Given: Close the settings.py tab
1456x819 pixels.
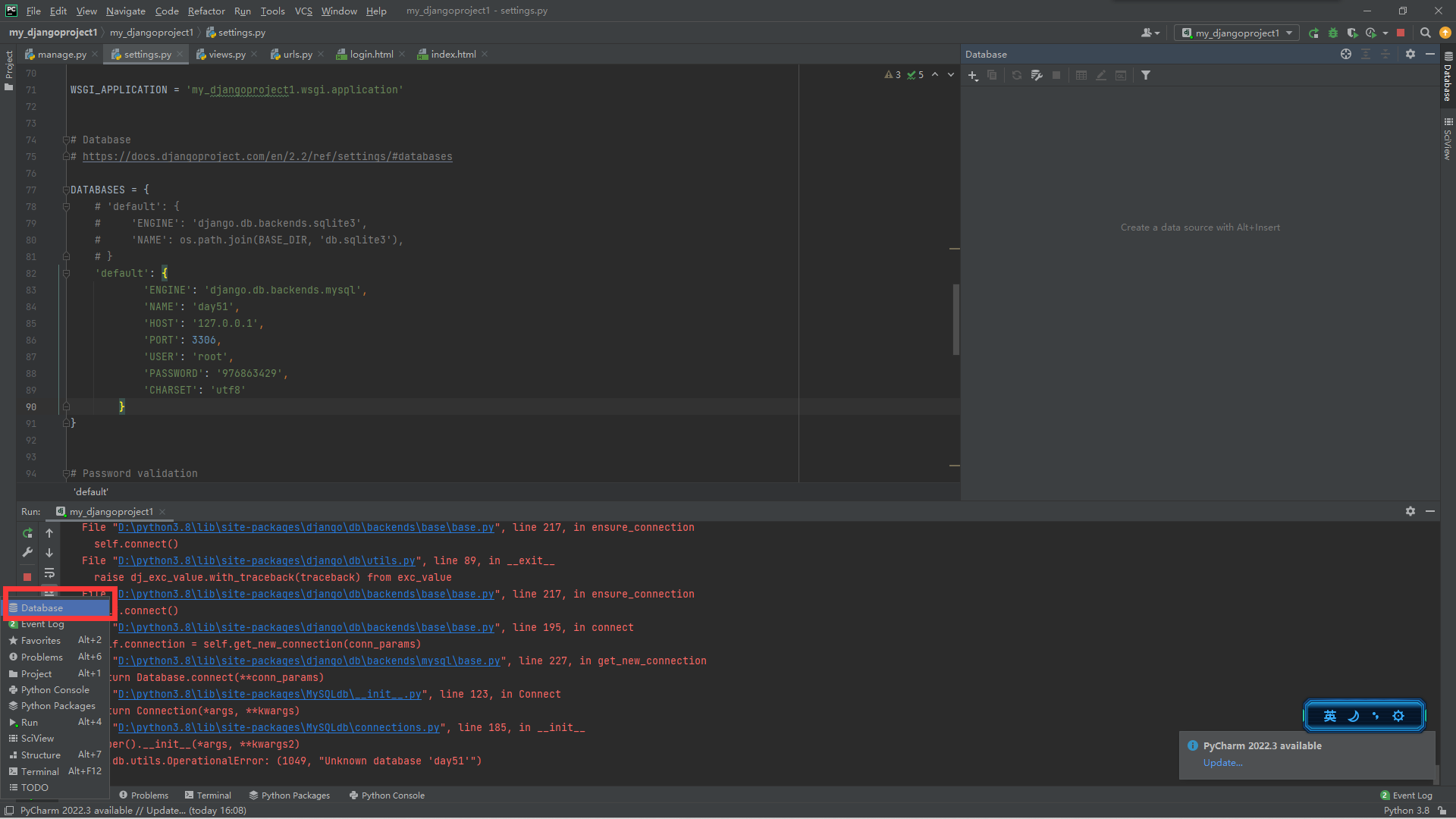Looking at the screenshot, I should click(x=180, y=54).
